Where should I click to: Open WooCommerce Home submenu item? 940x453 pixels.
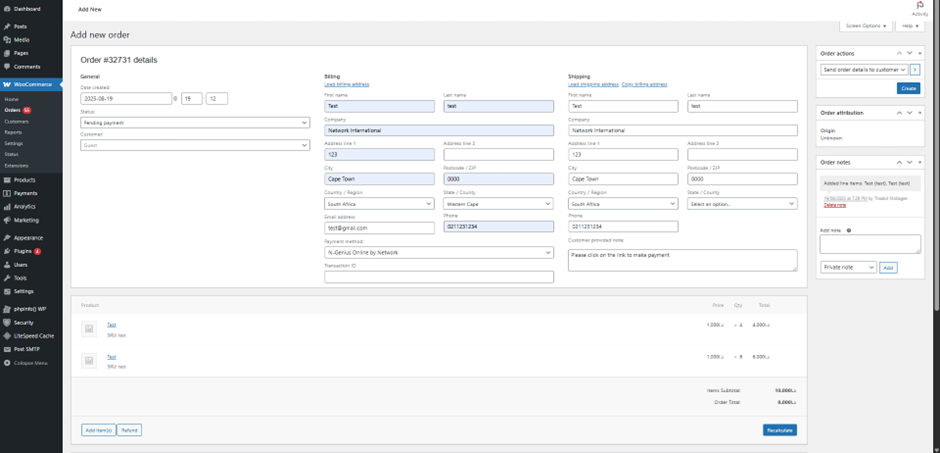click(x=11, y=99)
